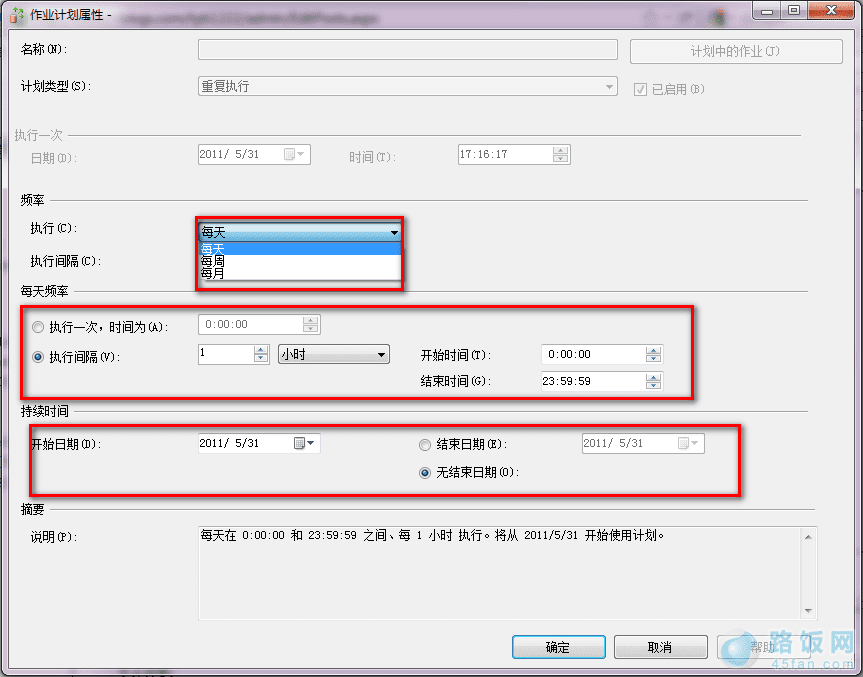Click the up arrow on the 时间 spinner
The height and width of the screenshot is (677, 863).
pos(560,150)
